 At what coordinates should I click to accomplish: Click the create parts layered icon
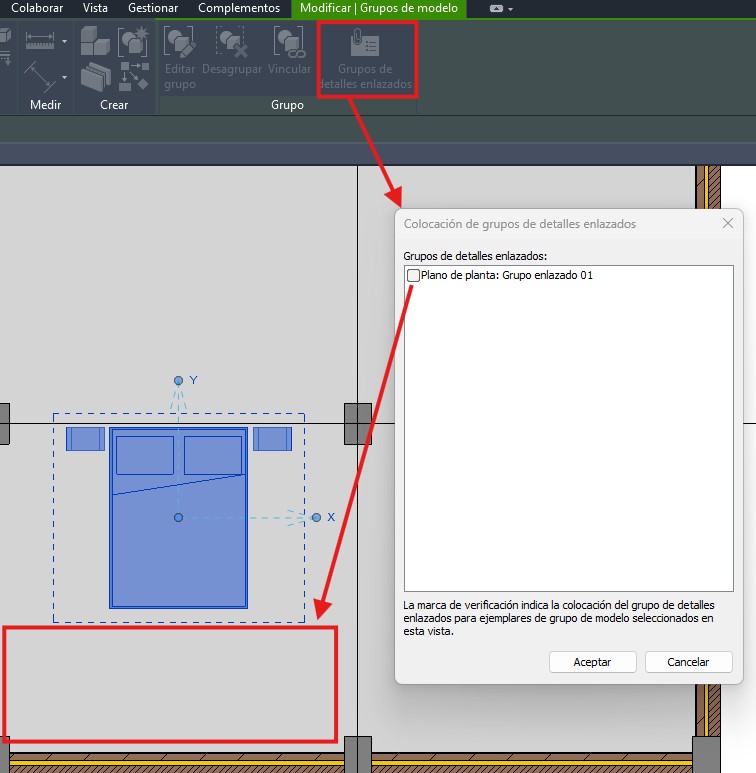pyautogui.click(x=95, y=76)
